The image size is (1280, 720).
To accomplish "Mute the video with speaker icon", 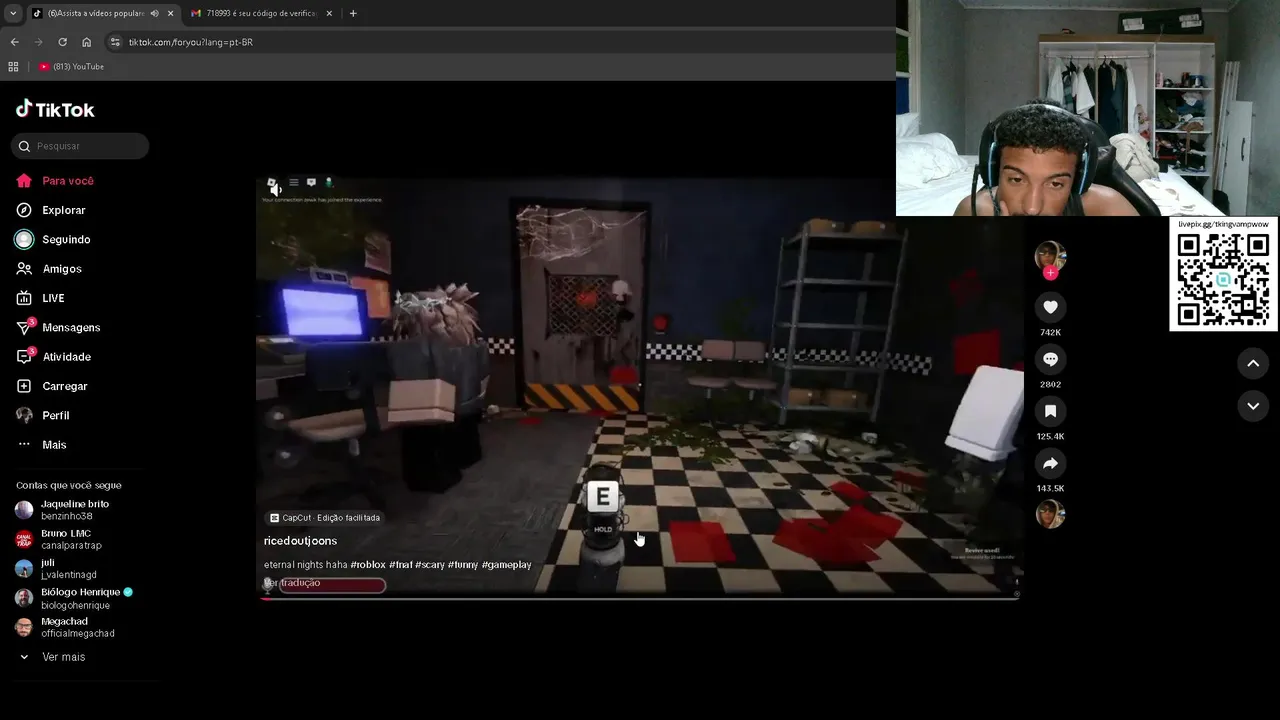I will coord(276,190).
